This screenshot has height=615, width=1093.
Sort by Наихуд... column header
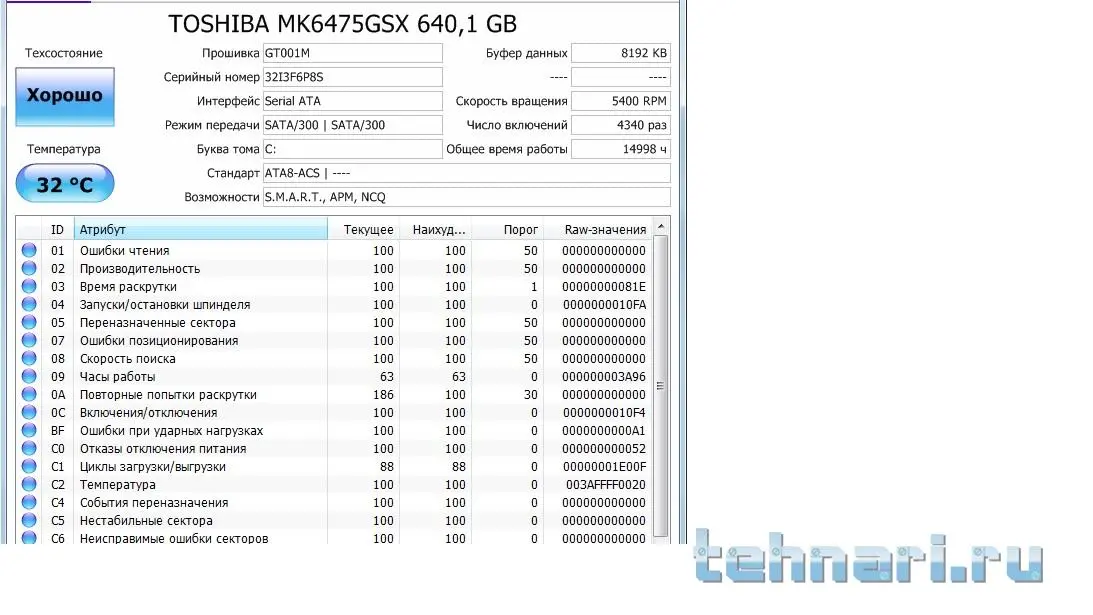pyautogui.click(x=436, y=229)
